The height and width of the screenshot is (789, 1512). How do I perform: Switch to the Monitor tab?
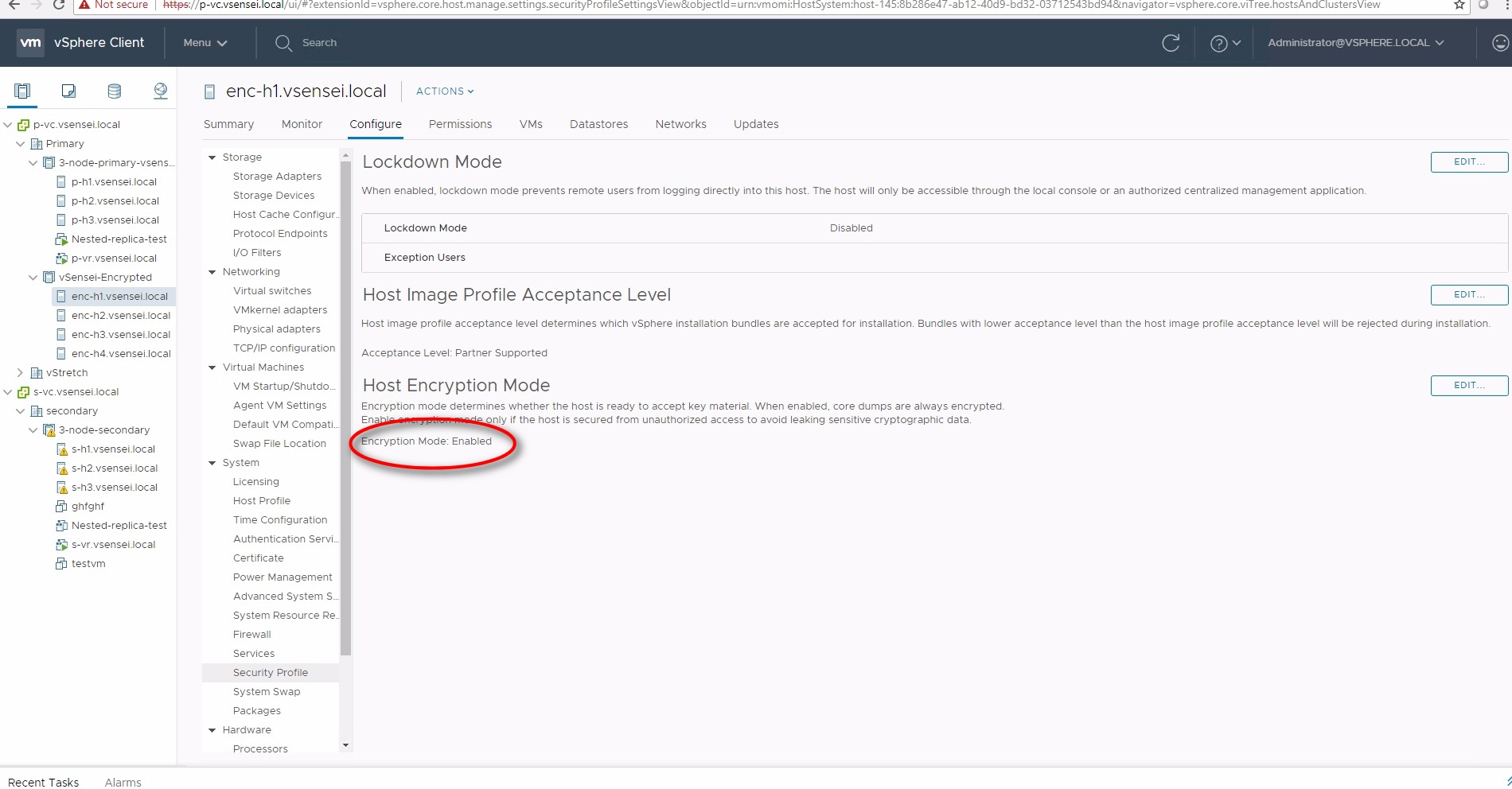[x=302, y=124]
